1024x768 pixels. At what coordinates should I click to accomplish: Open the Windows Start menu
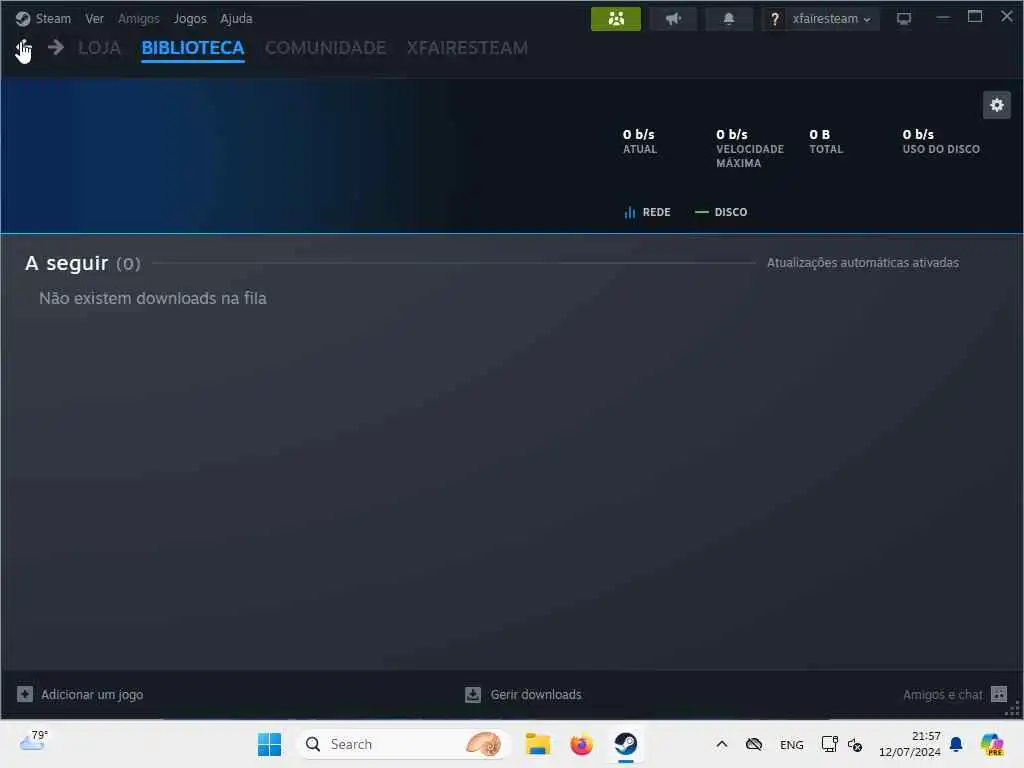coord(269,744)
